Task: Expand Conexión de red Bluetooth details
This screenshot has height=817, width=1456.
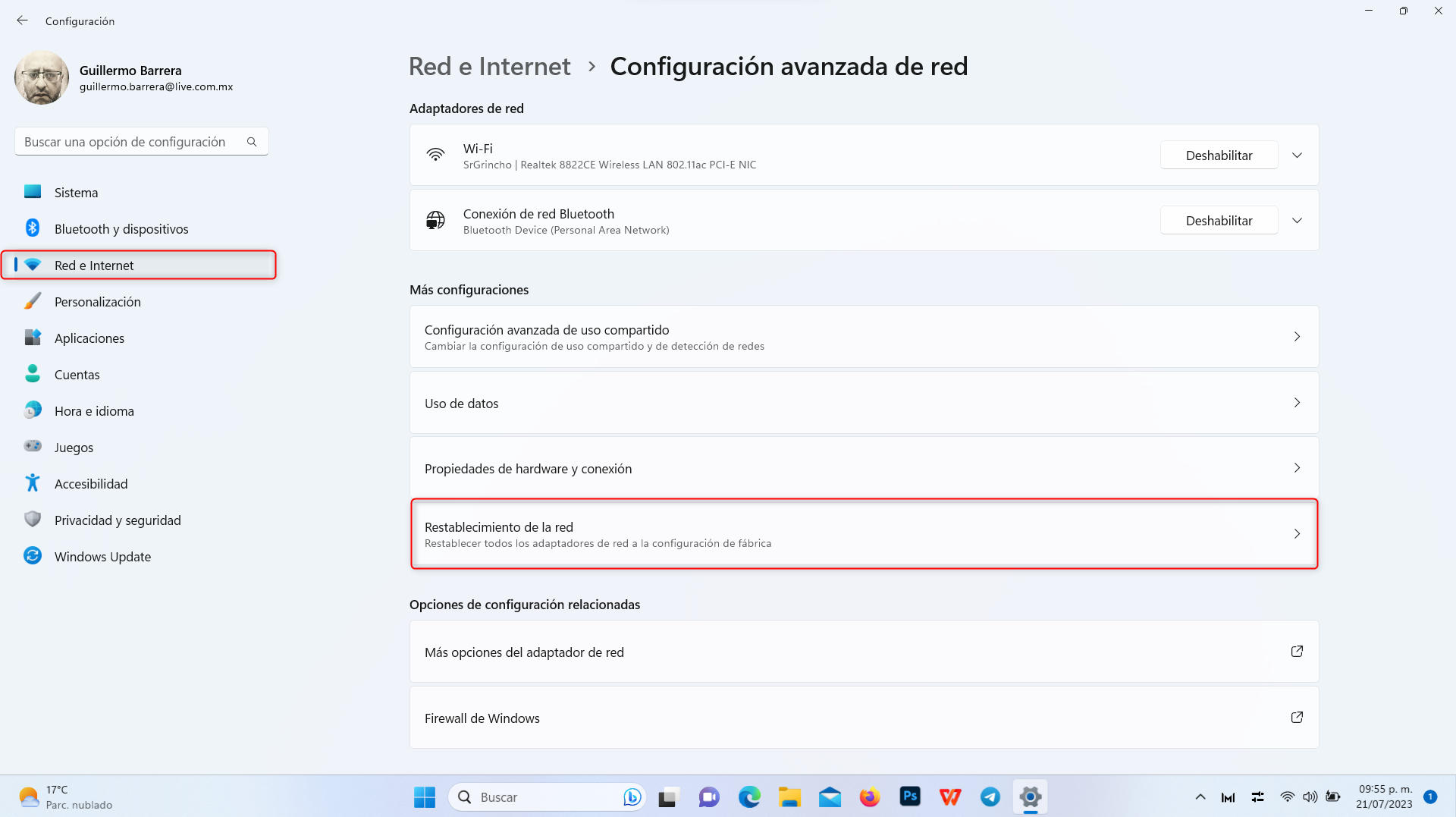Action: (x=1297, y=221)
